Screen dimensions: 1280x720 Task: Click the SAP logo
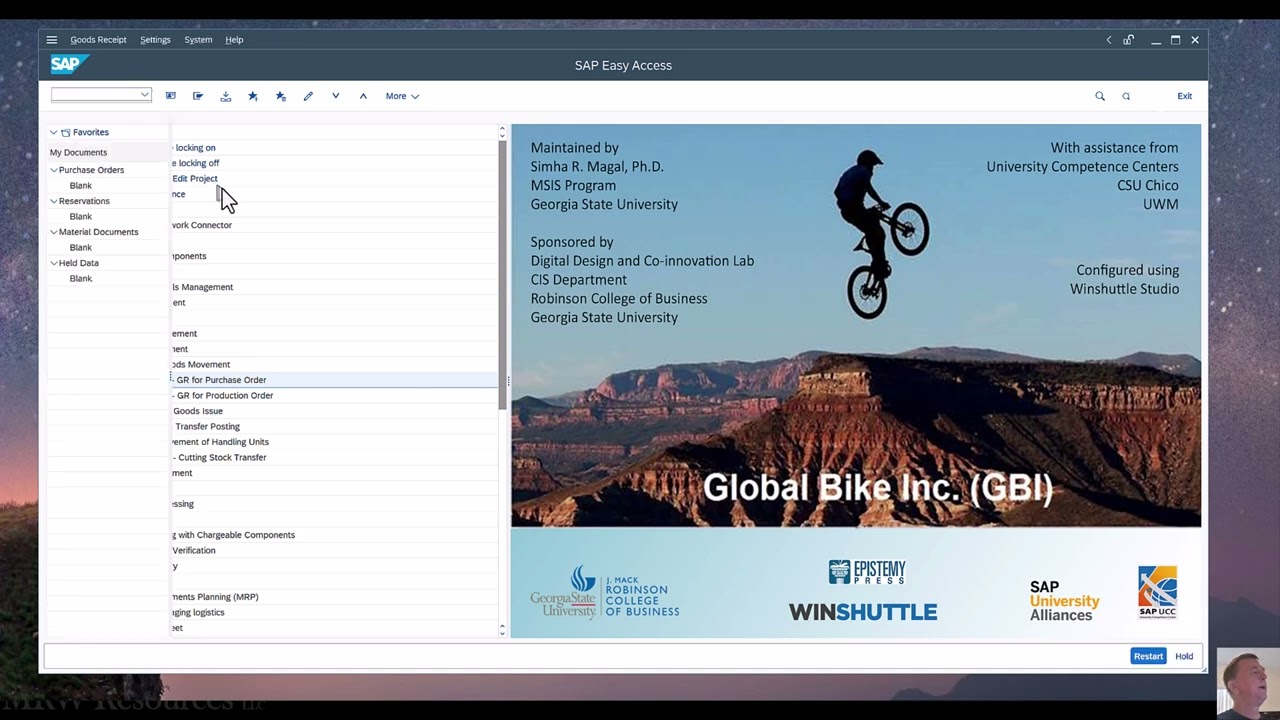[x=69, y=64]
